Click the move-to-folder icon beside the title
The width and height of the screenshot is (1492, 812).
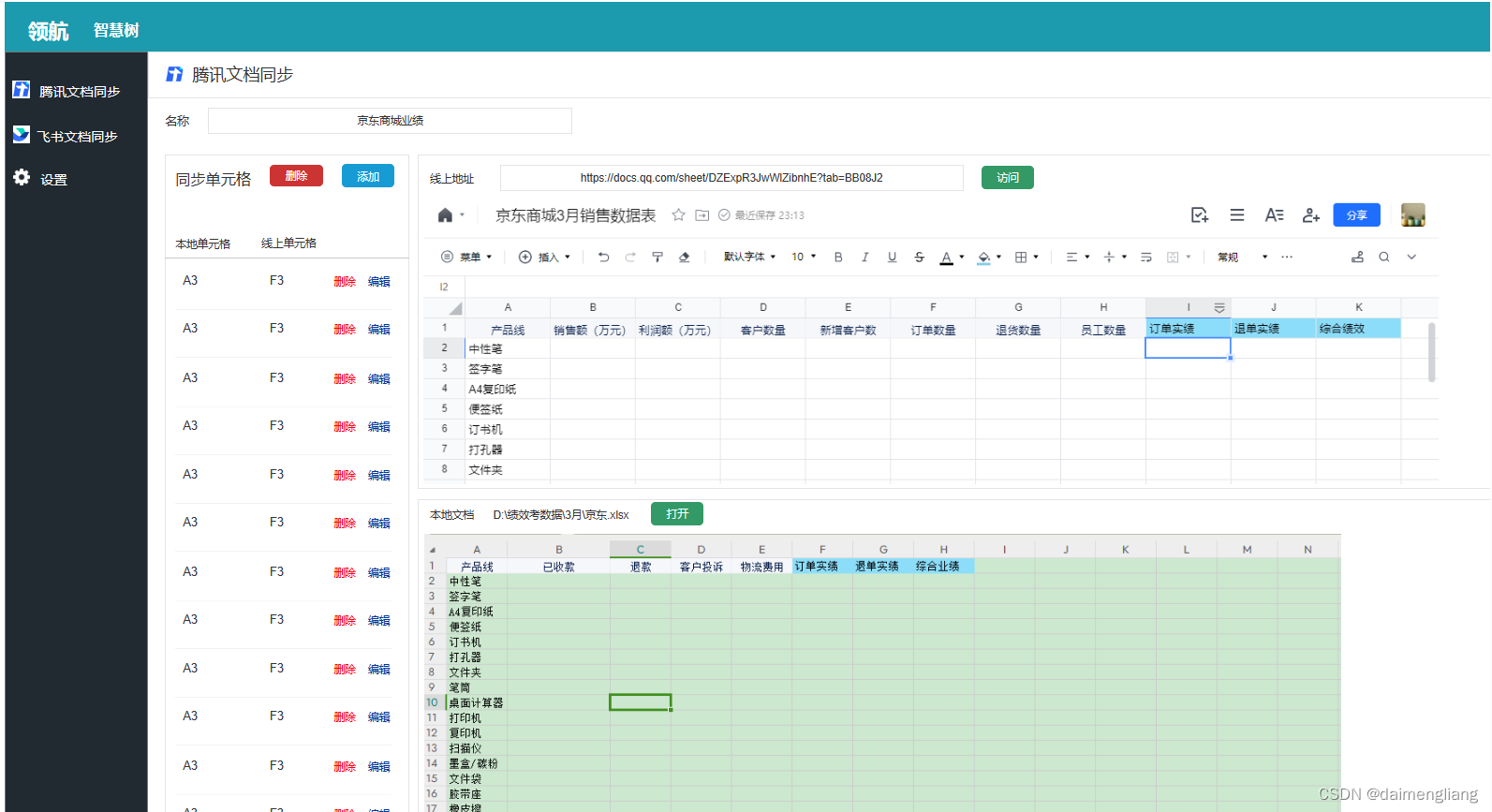[702, 215]
